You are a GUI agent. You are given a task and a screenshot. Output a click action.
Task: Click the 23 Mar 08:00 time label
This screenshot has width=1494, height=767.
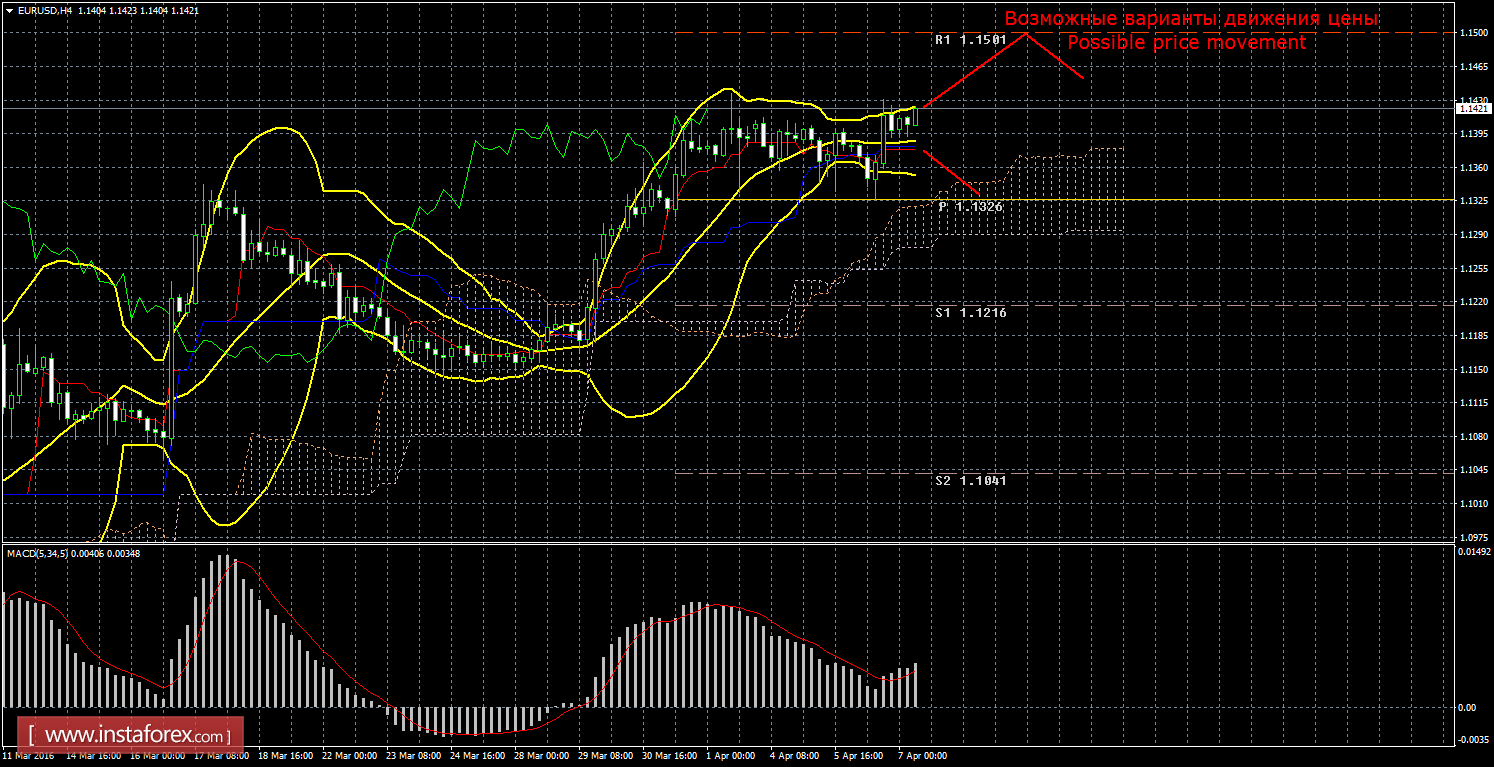coord(413,756)
